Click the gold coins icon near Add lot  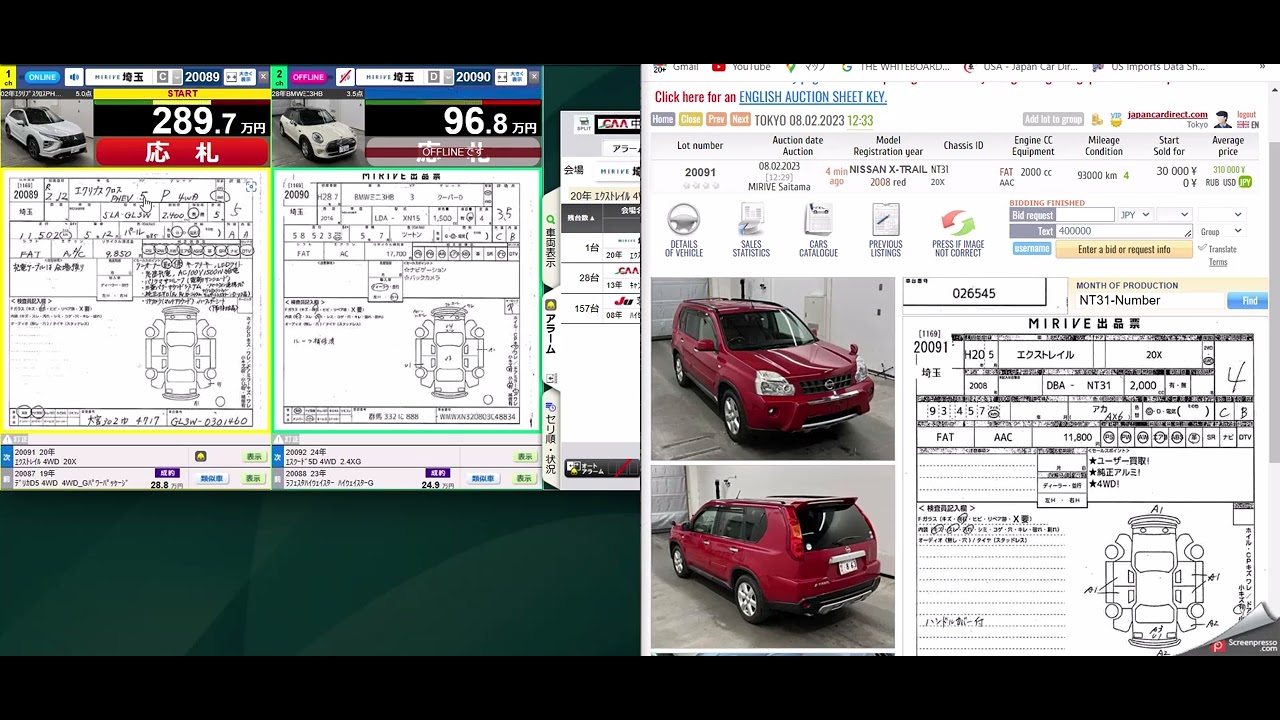point(1097,120)
